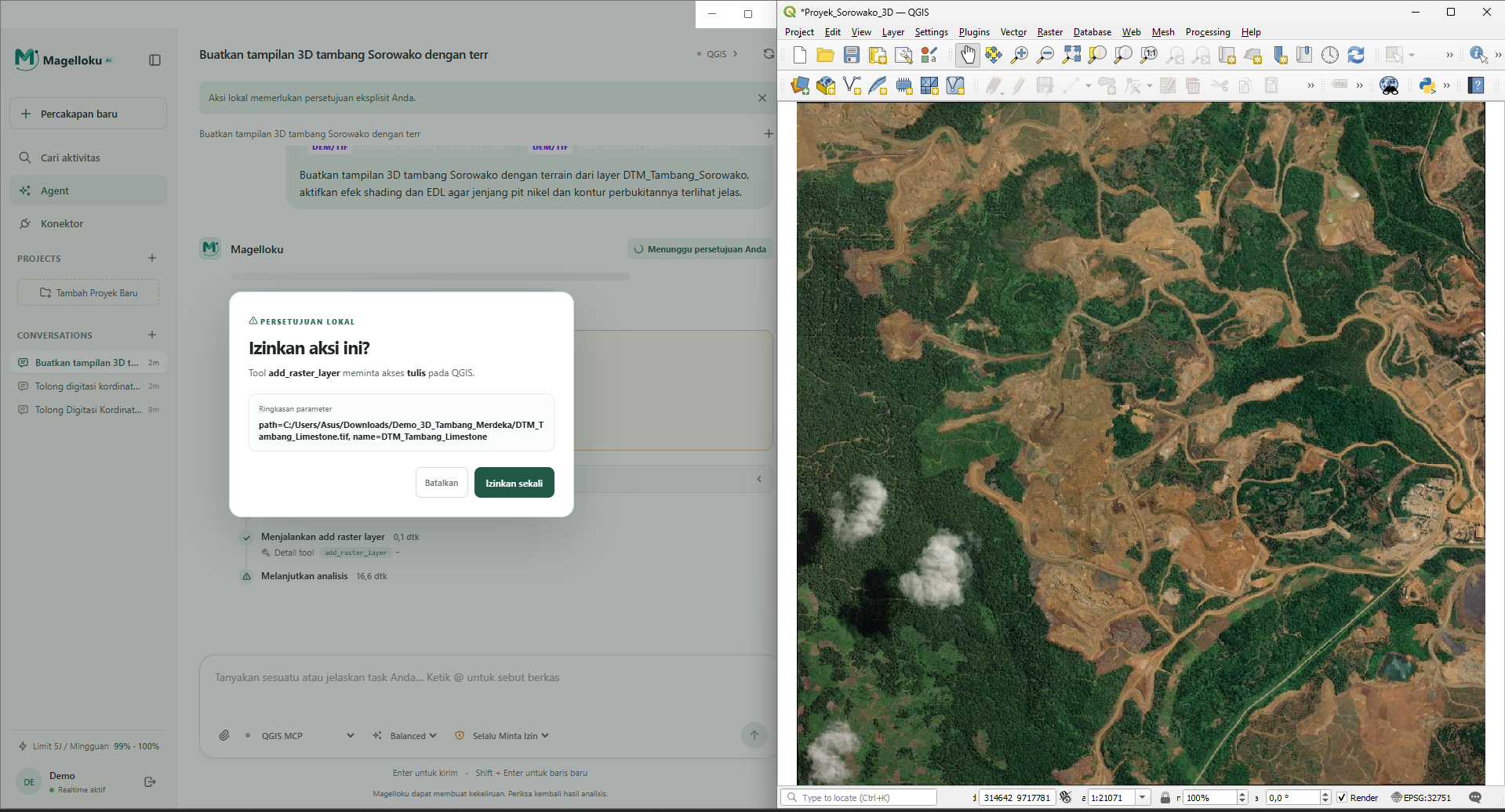Click the Zoom Out magnifier tool
The width and height of the screenshot is (1505, 812).
coord(1045,55)
